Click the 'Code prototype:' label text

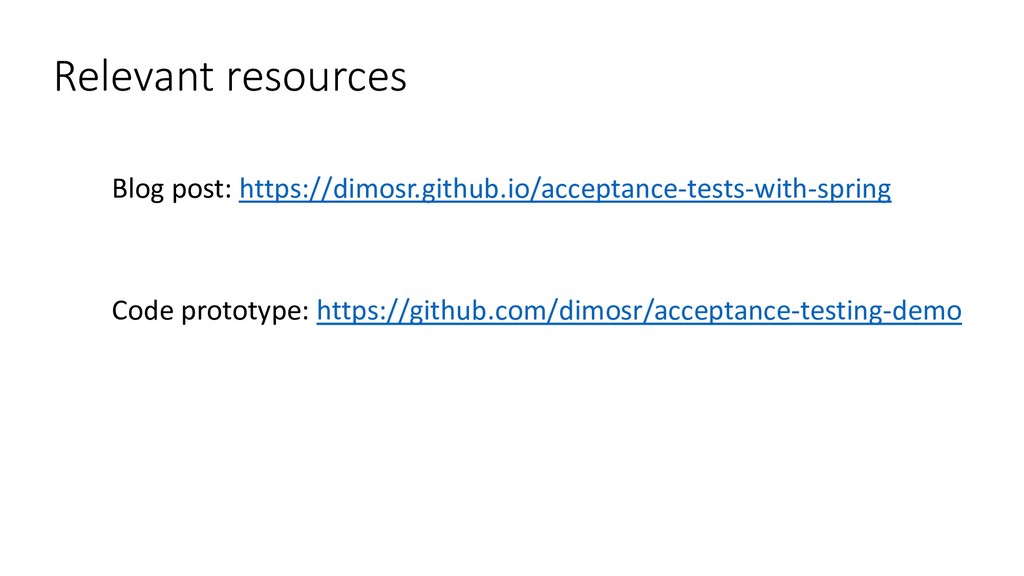pyautogui.click(x=211, y=312)
